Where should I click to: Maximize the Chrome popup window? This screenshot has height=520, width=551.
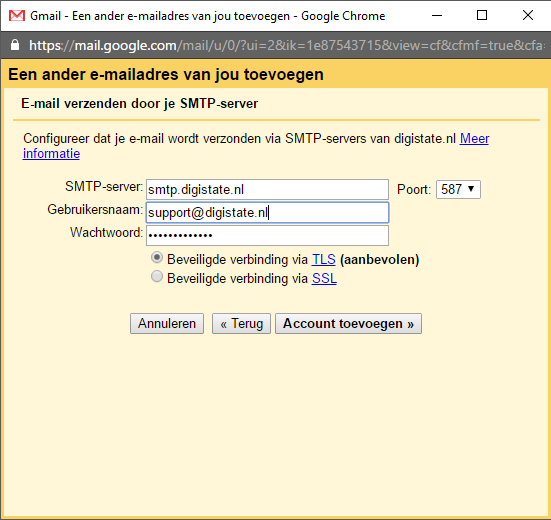tap(482, 15)
